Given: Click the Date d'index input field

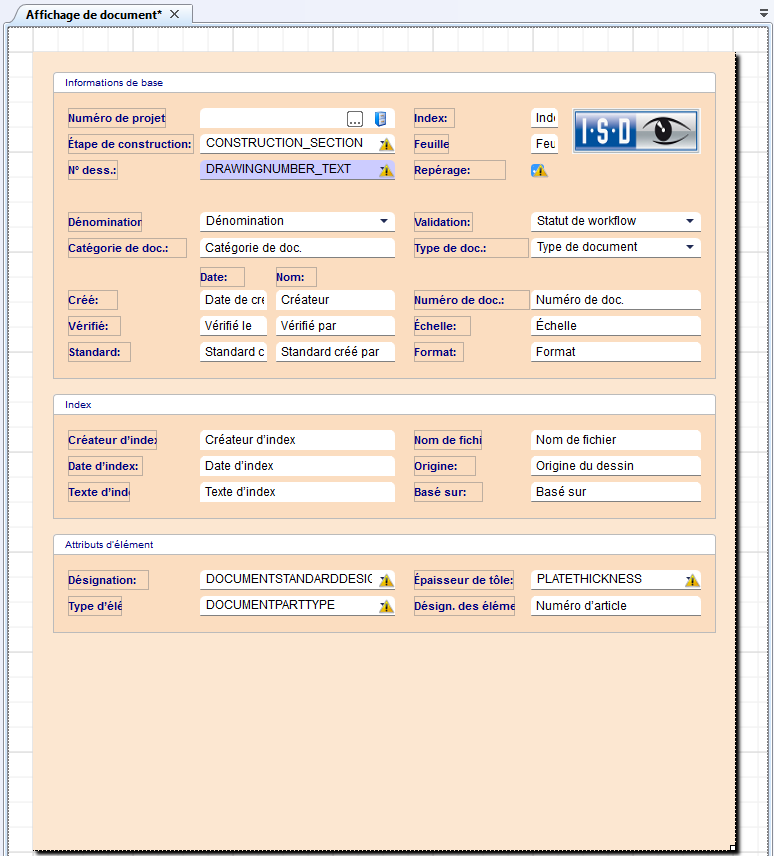Looking at the screenshot, I should (297, 466).
